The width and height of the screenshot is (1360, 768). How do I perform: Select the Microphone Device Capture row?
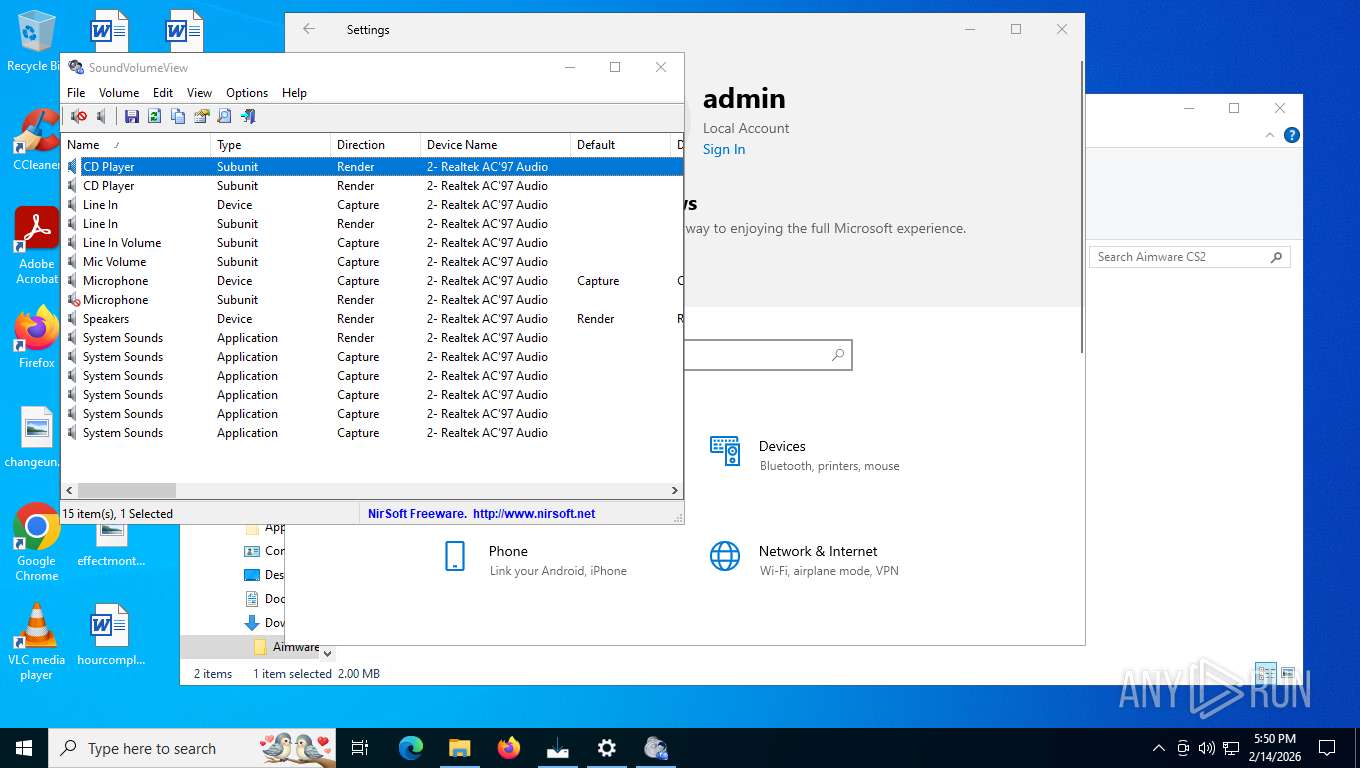[372, 281]
